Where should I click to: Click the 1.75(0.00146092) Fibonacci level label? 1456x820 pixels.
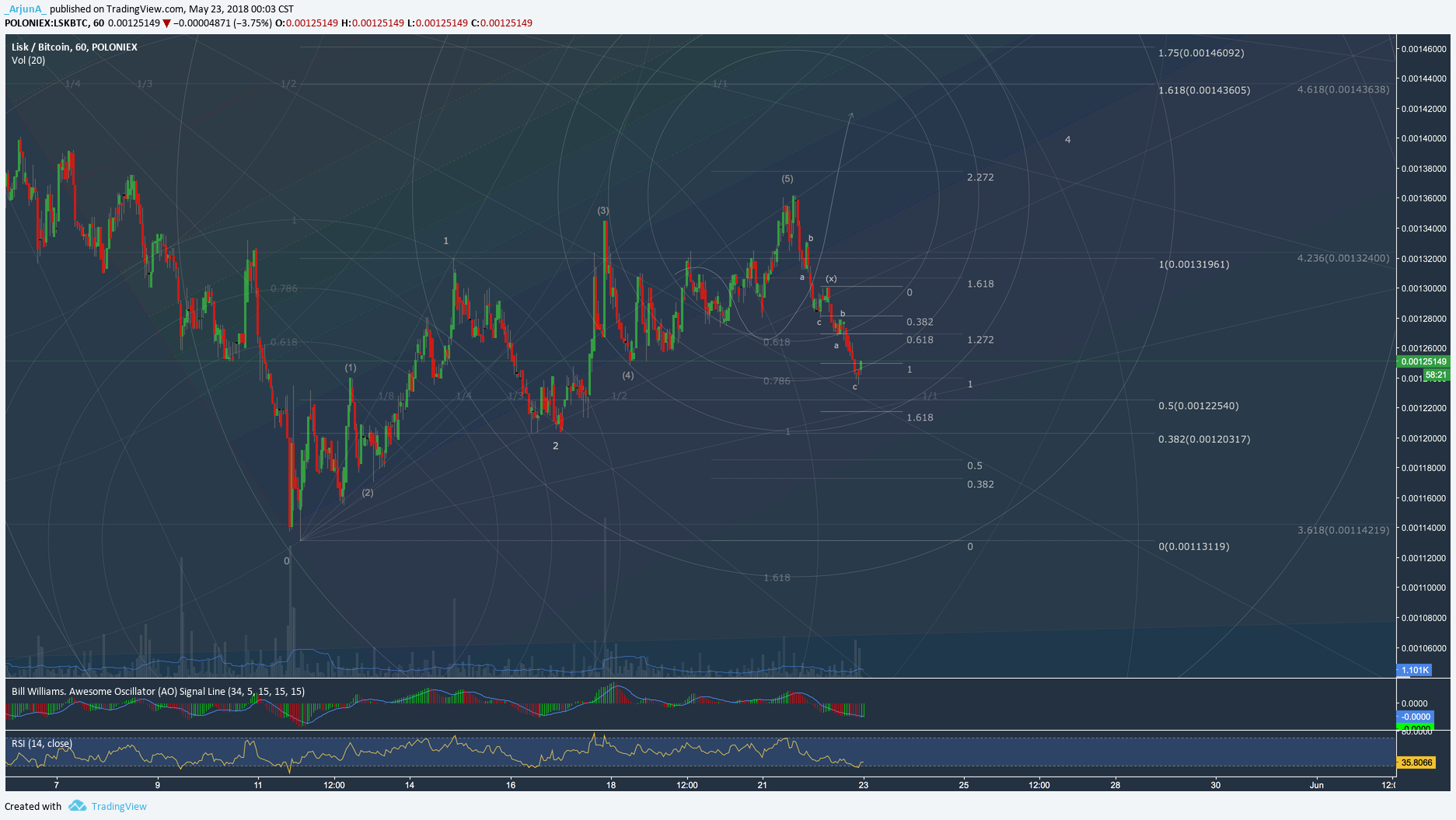point(1201,54)
